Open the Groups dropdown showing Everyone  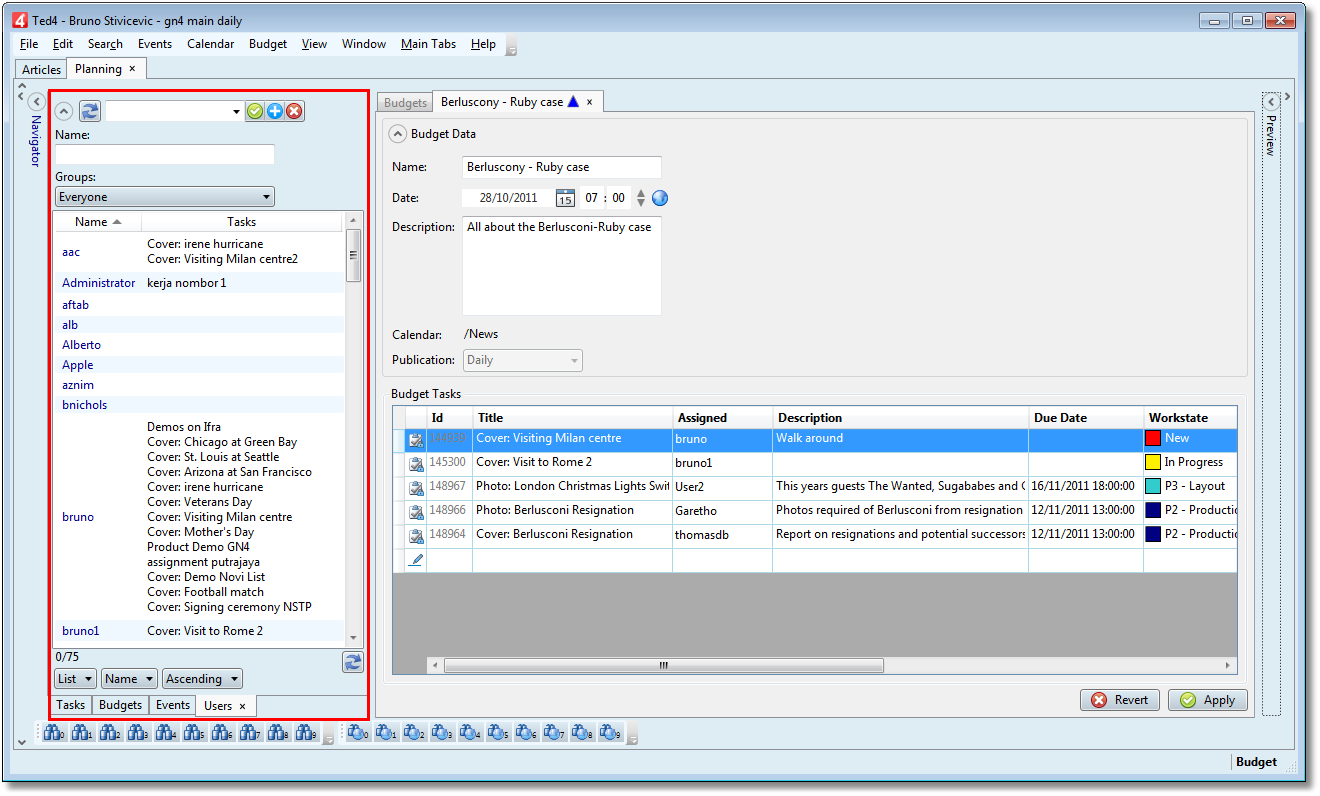click(165, 197)
